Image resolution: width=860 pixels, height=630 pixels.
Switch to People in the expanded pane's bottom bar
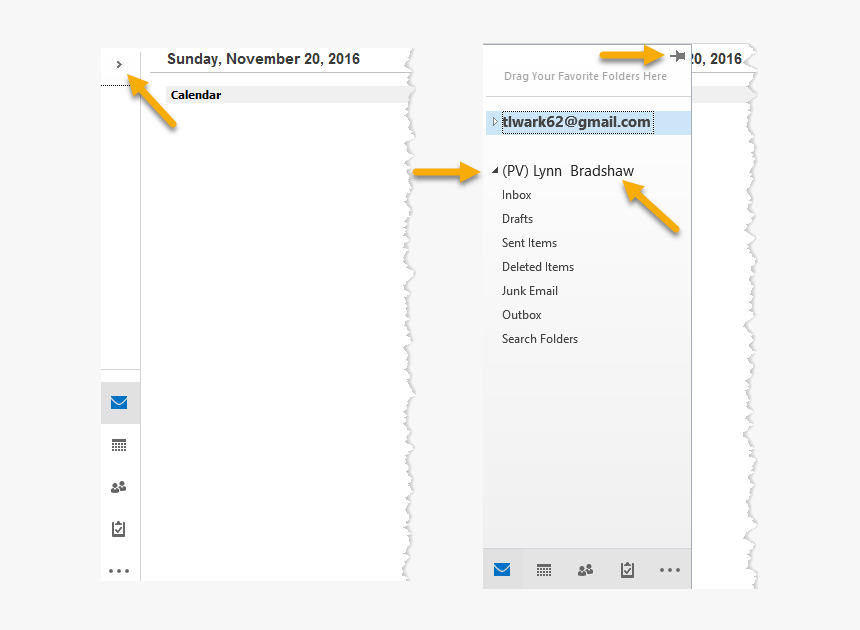[586, 570]
